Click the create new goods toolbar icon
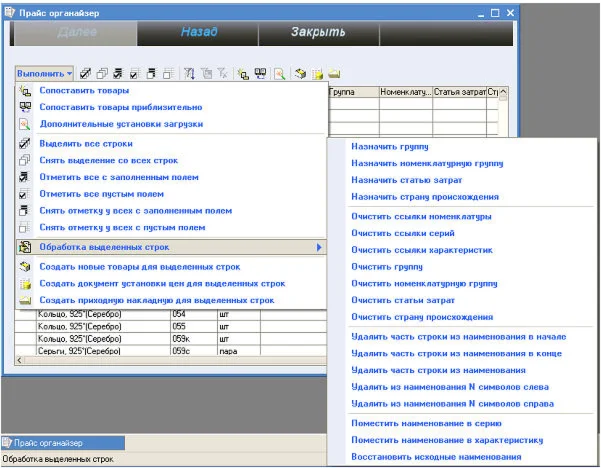Viewport: 601px width, 468px height. pyautogui.click(x=300, y=74)
